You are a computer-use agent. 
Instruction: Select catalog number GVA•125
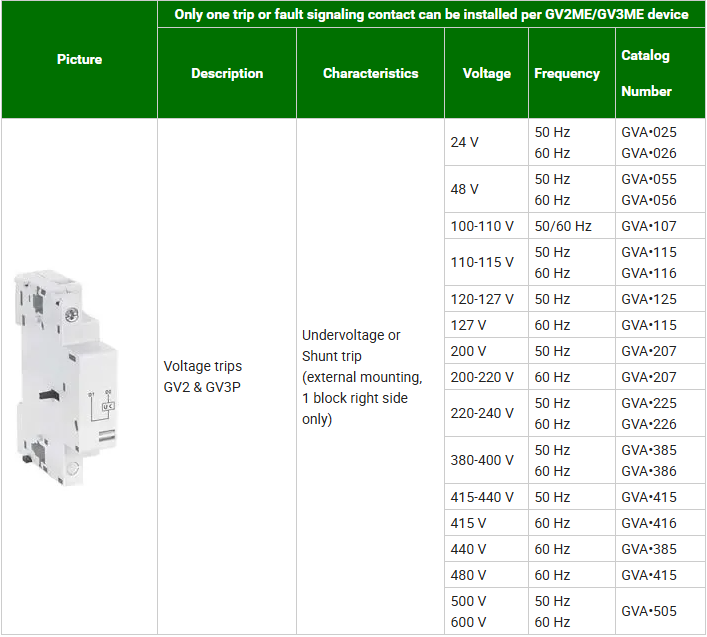648,299
